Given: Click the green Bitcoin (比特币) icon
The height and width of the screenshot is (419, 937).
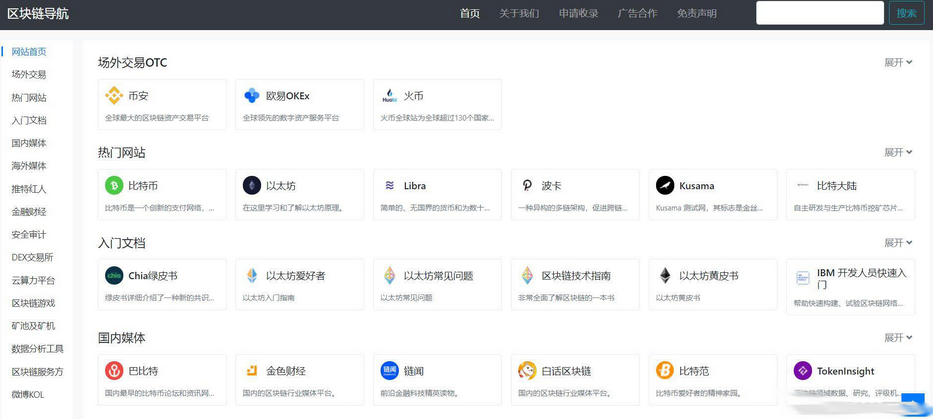Looking at the screenshot, I should click(x=114, y=186).
